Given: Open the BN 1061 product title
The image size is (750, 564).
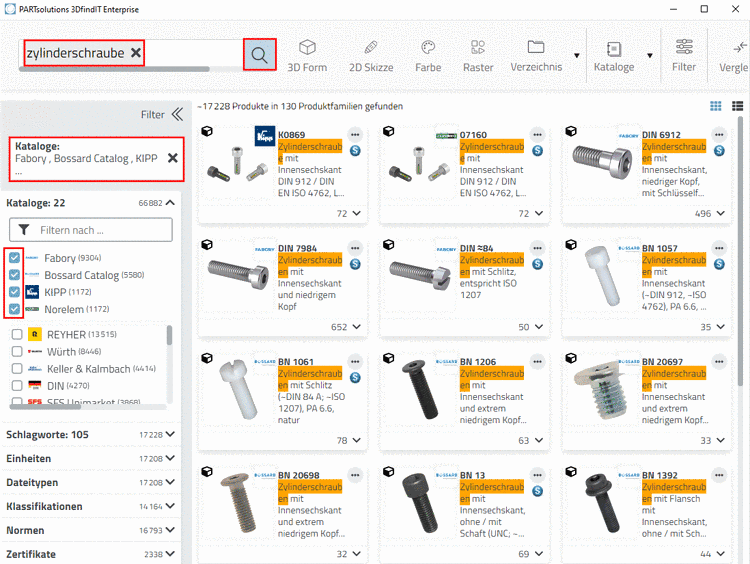Looking at the screenshot, I should [x=296, y=362].
